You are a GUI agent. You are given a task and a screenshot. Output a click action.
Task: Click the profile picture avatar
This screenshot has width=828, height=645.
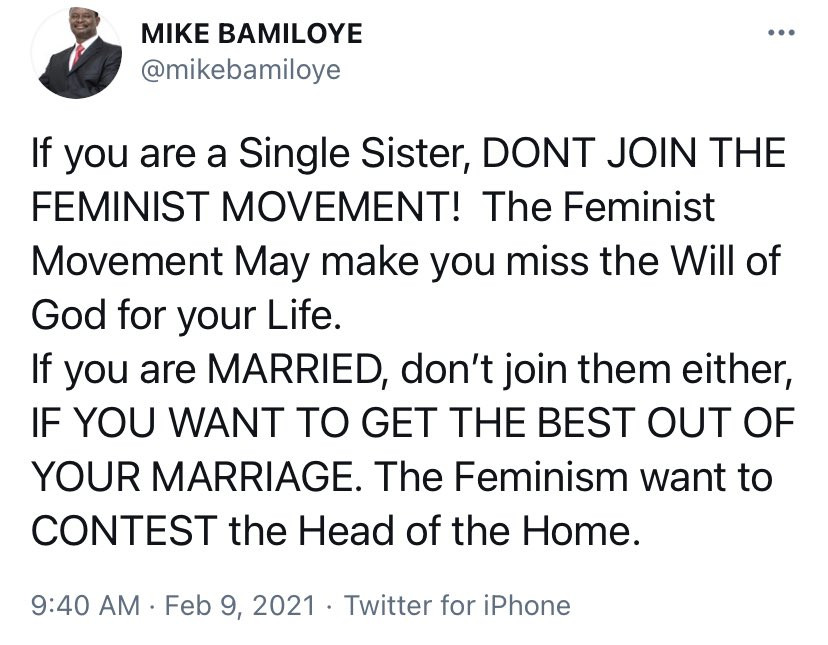click(x=76, y=57)
